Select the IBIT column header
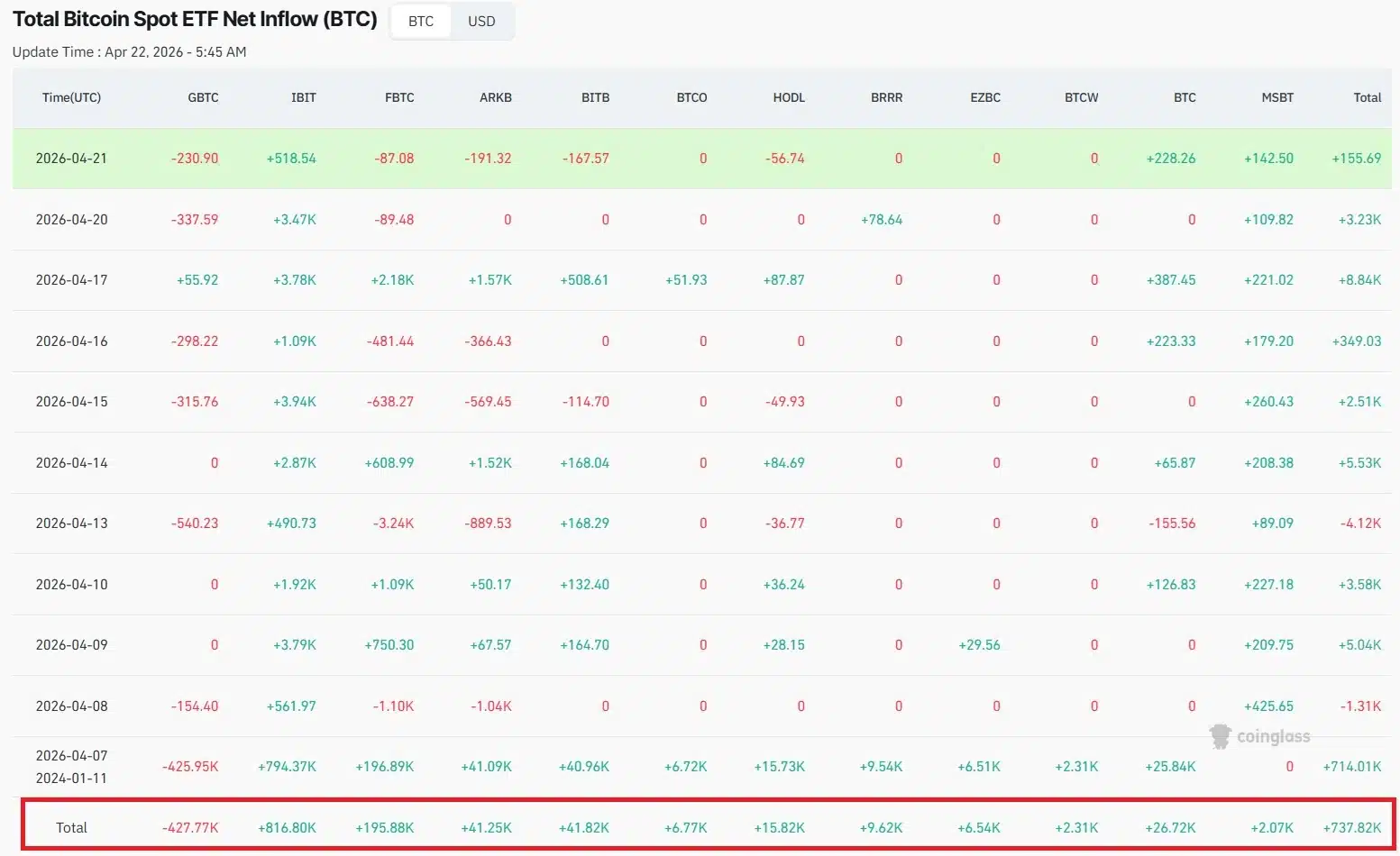1400x856 pixels. (x=303, y=97)
